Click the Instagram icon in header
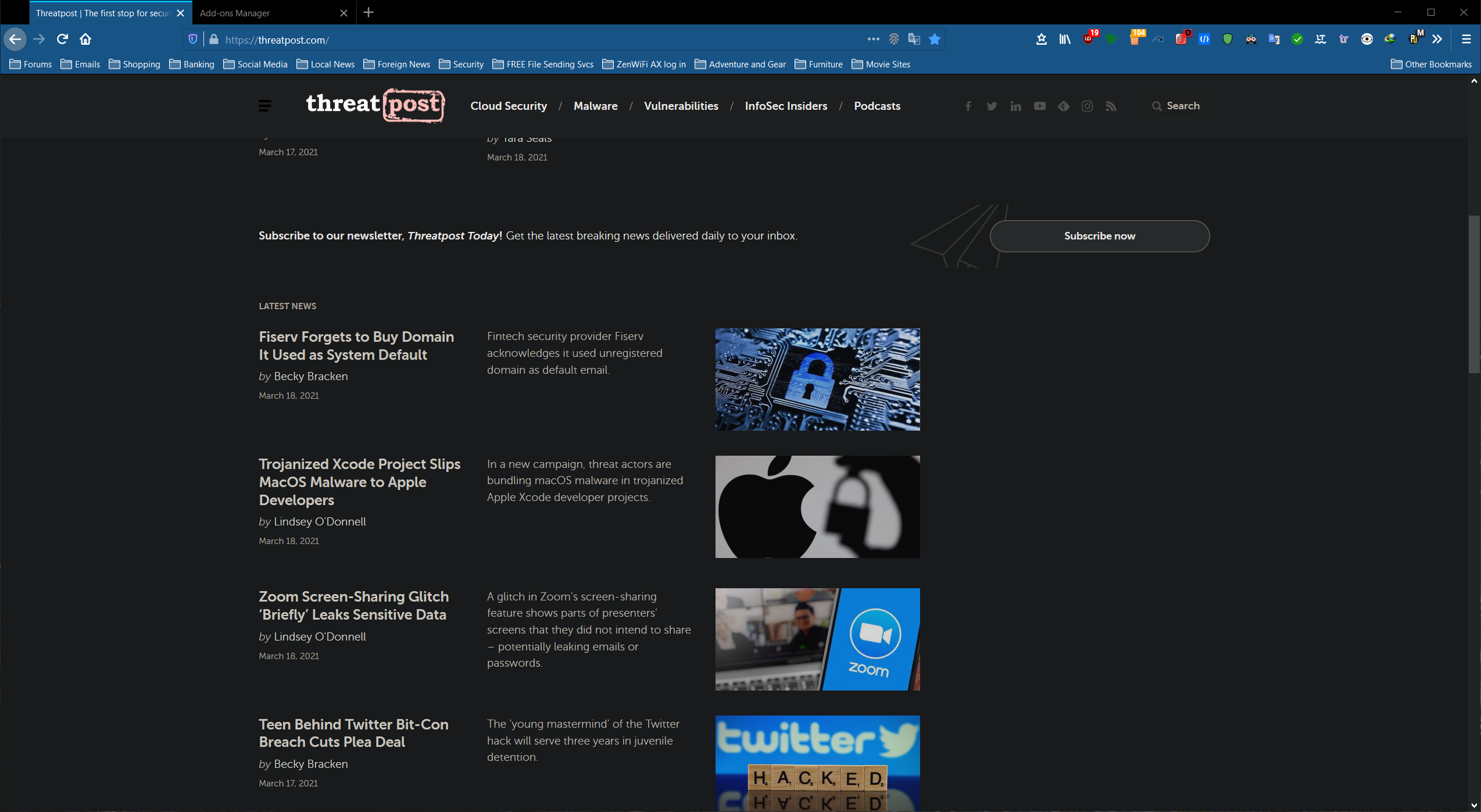Image resolution: width=1481 pixels, height=812 pixels. (x=1087, y=106)
